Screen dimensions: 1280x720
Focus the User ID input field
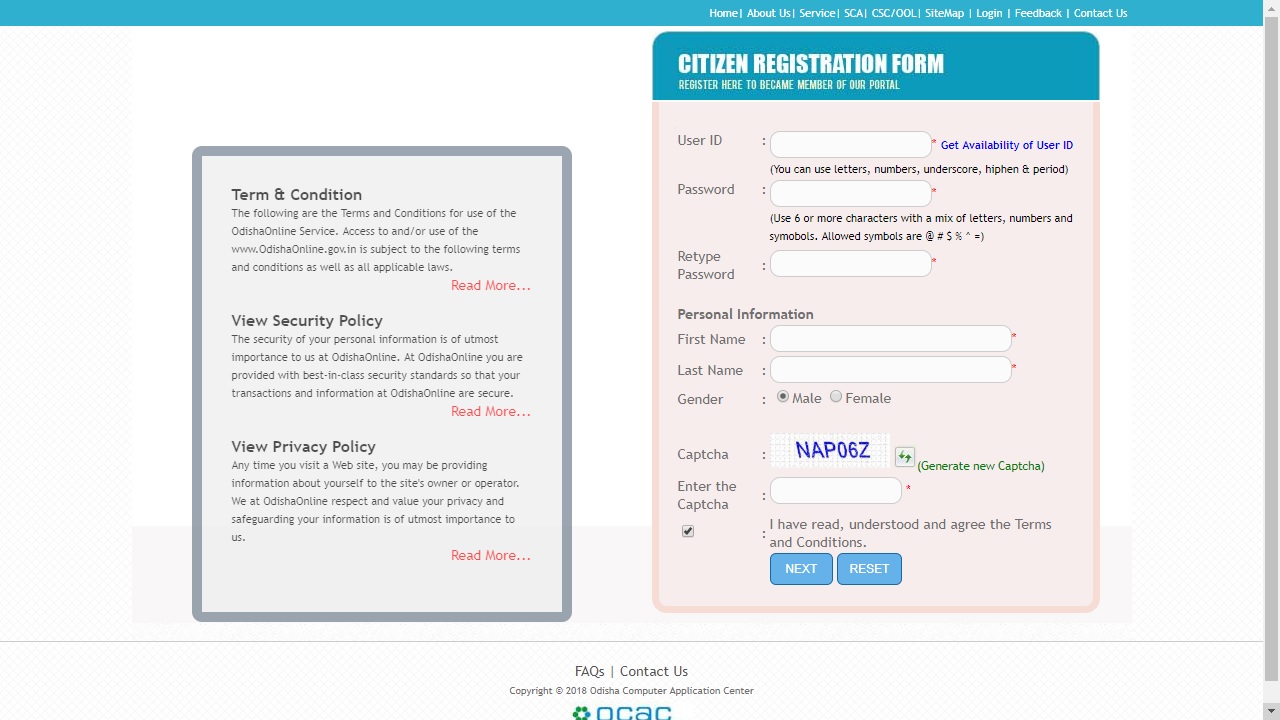click(x=850, y=144)
